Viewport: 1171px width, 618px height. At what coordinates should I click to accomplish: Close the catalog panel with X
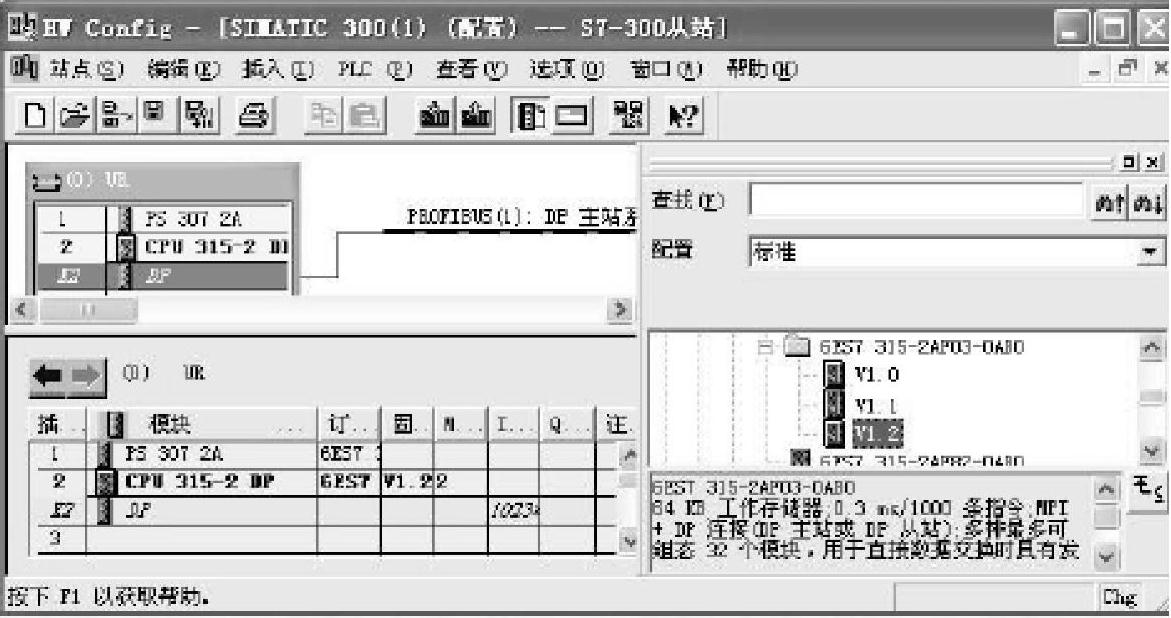[1152, 161]
